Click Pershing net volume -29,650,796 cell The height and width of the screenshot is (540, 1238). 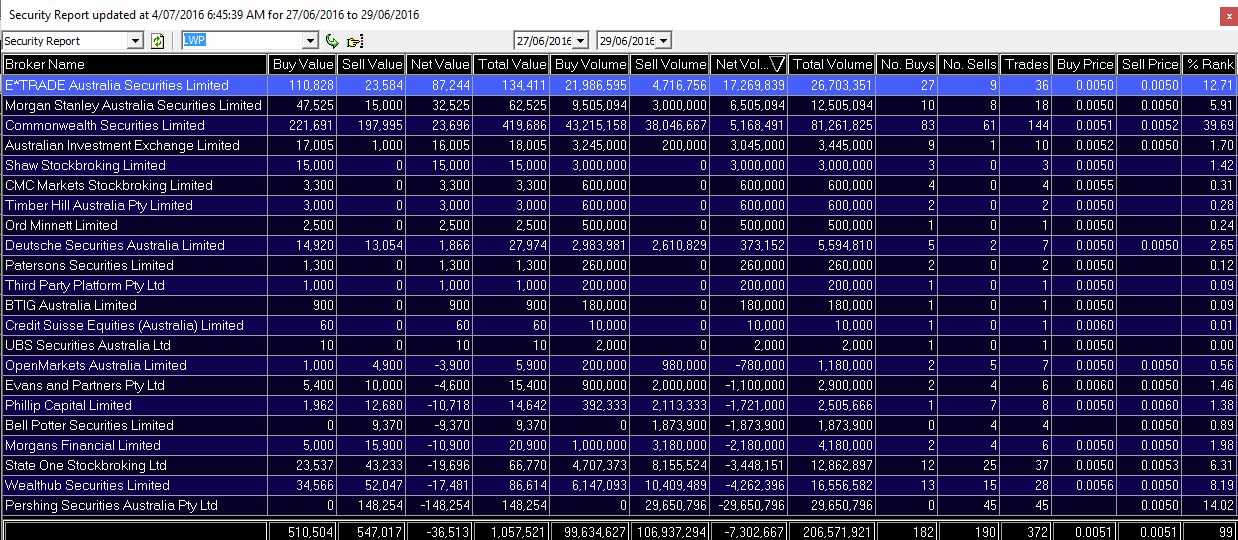(x=749, y=505)
